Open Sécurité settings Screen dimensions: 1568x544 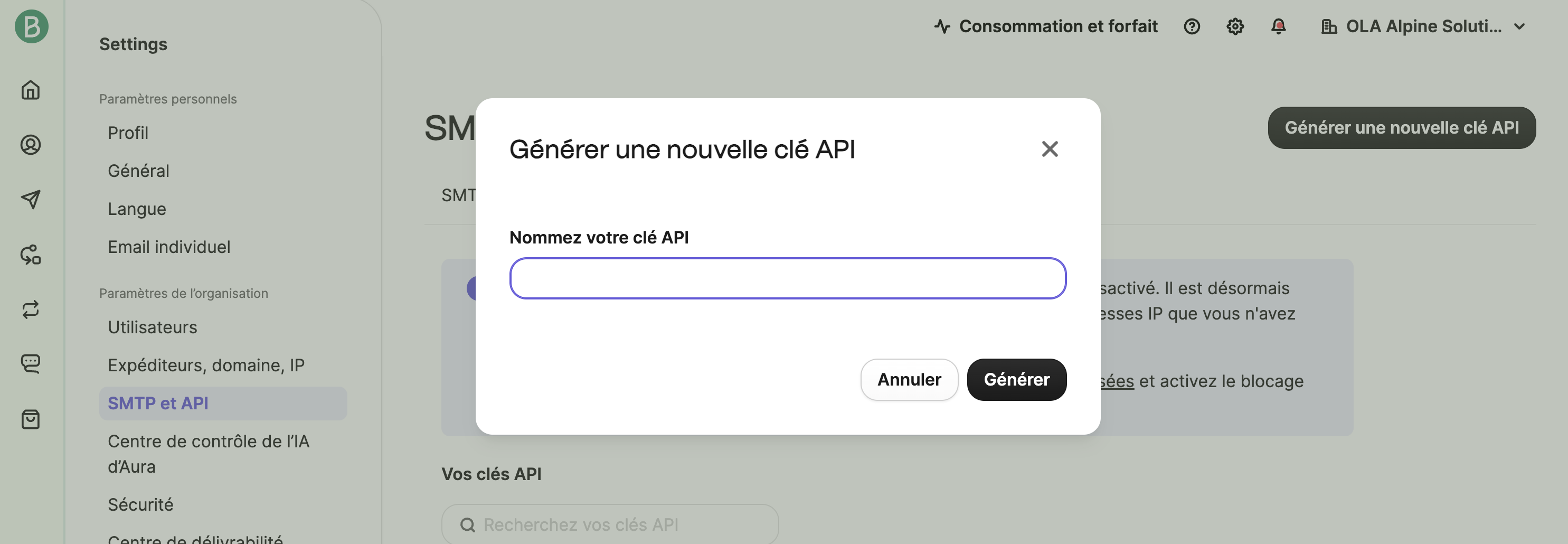pos(140,504)
